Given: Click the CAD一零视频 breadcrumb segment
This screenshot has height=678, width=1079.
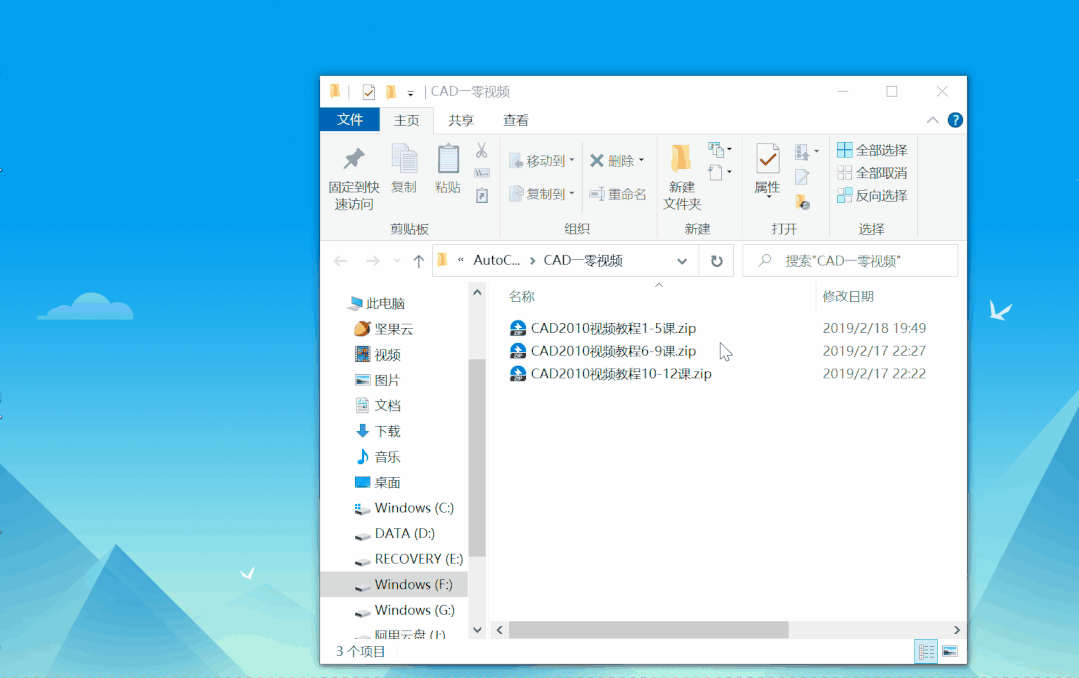Looking at the screenshot, I should (x=583, y=260).
